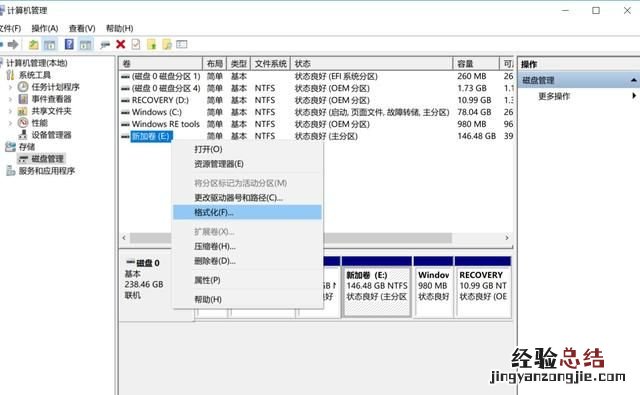Click the red X delete icon
The image size is (640, 395).
[120, 44]
